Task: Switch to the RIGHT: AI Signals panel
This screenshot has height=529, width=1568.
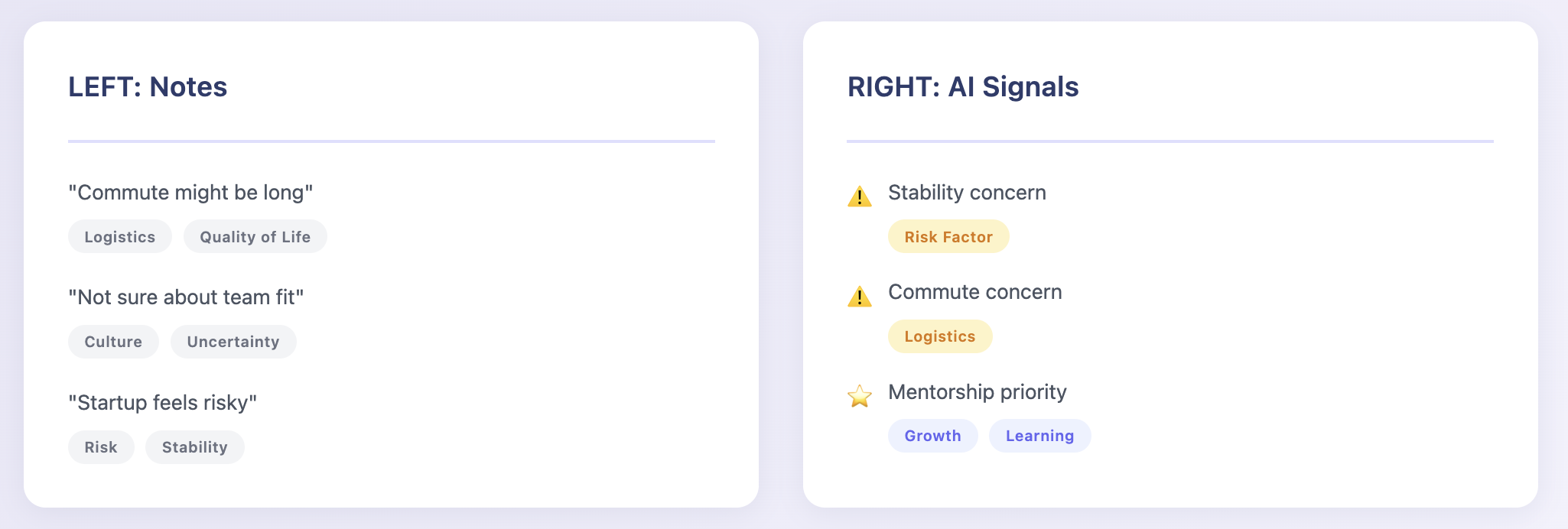Action: tap(963, 87)
